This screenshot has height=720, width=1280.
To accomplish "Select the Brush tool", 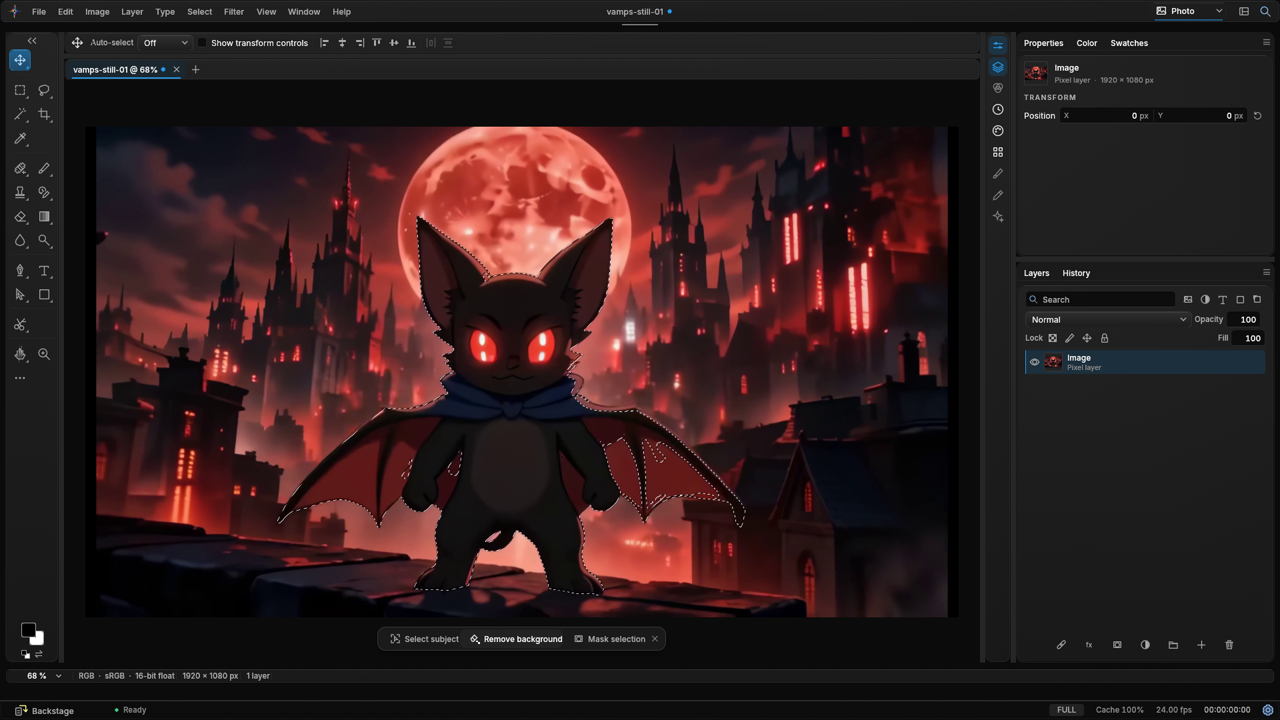I will [44, 168].
